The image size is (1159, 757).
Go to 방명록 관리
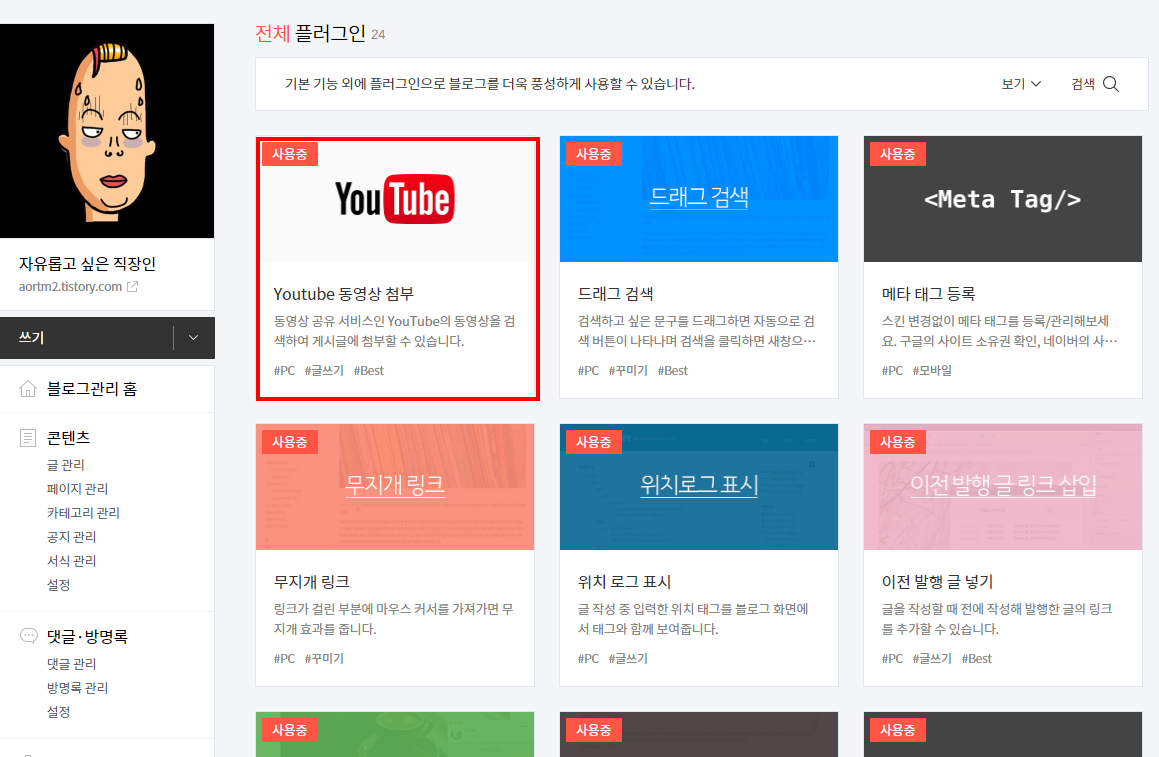click(78, 688)
